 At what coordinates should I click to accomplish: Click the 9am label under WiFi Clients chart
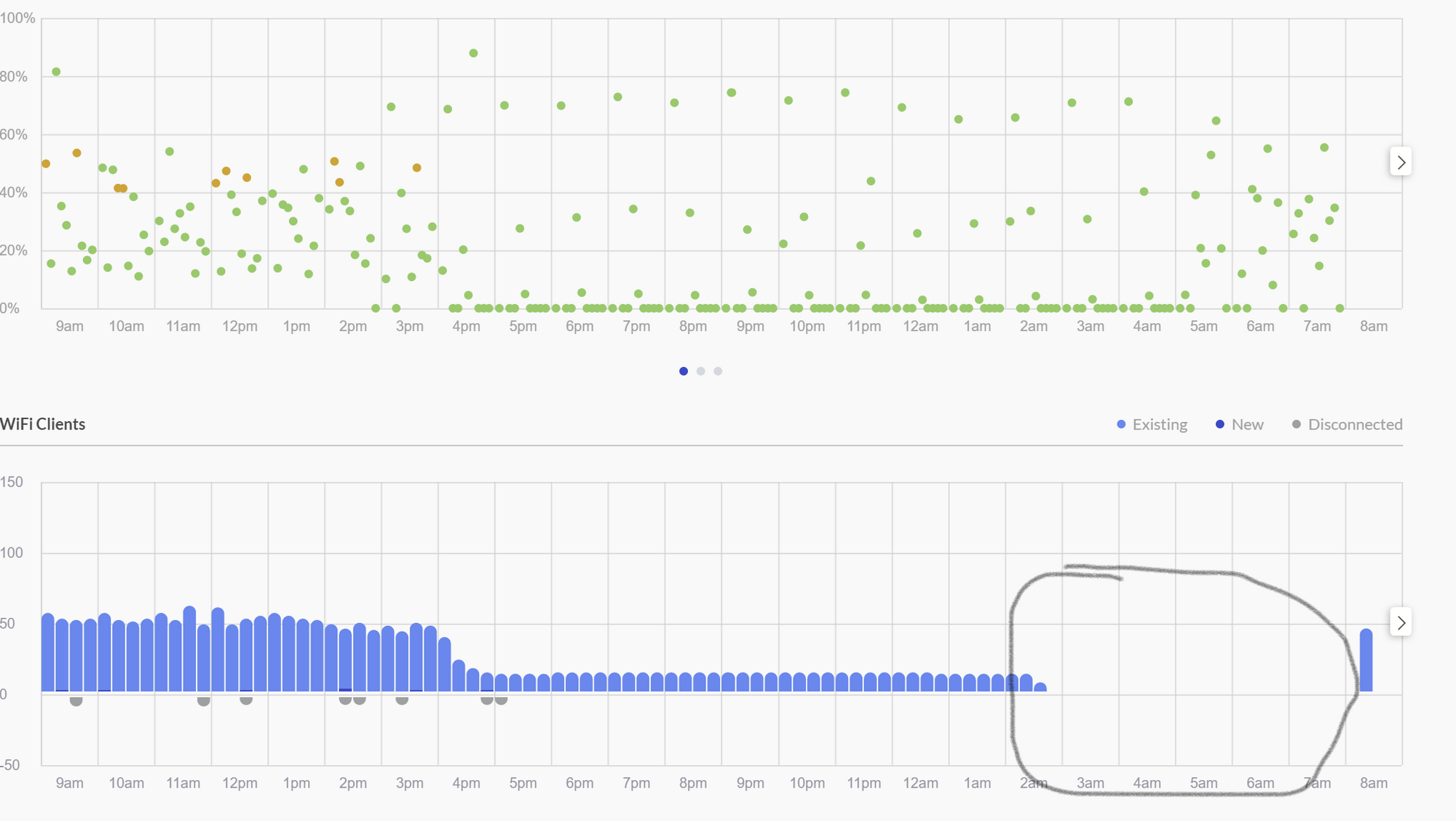coord(70,783)
